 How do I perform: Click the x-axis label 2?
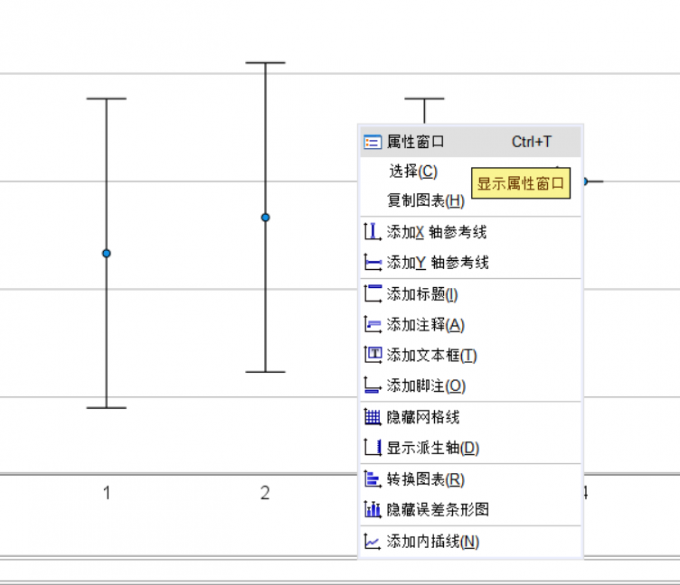click(265, 493)
